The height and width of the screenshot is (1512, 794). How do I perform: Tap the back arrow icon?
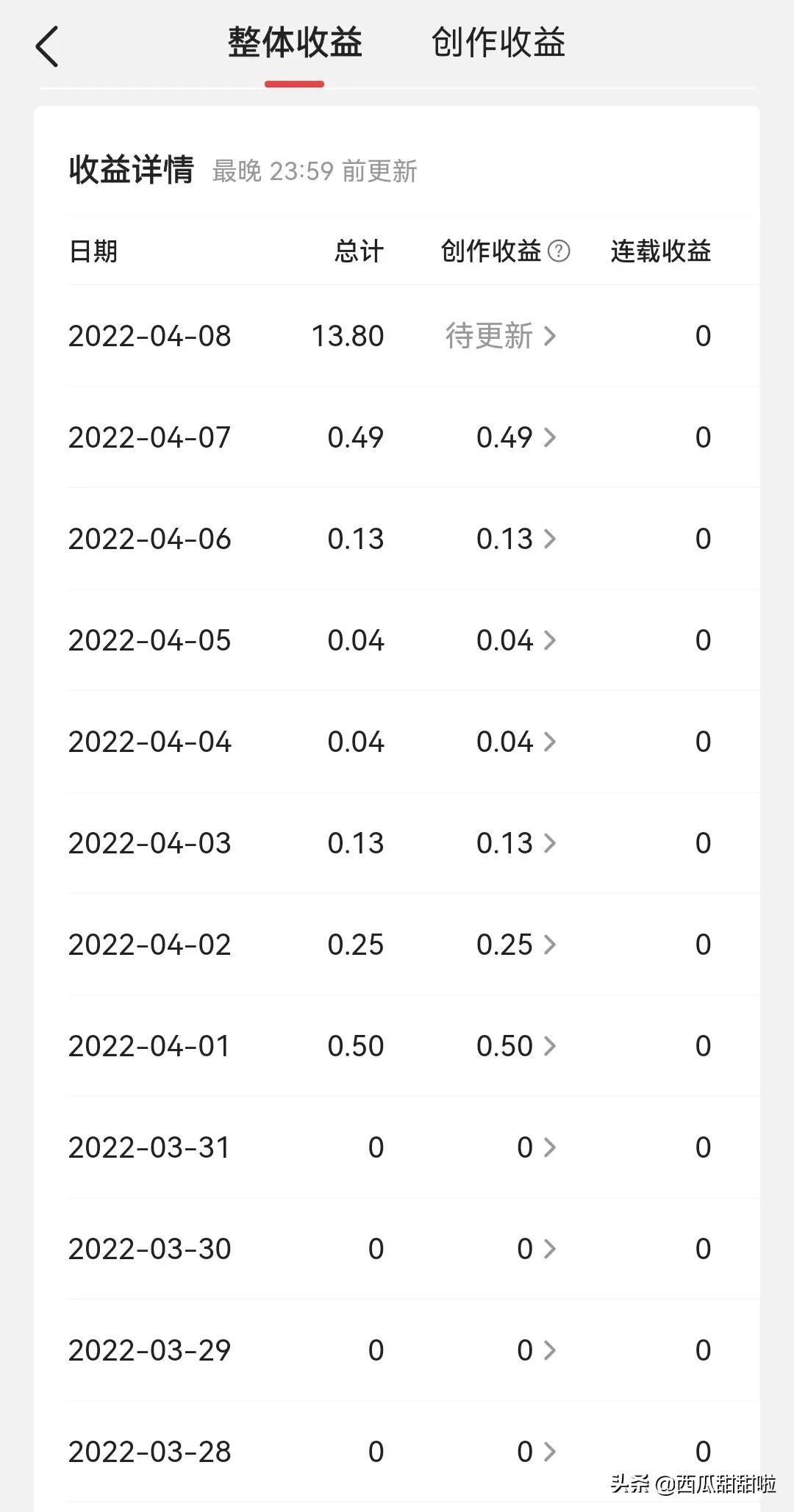47,46
